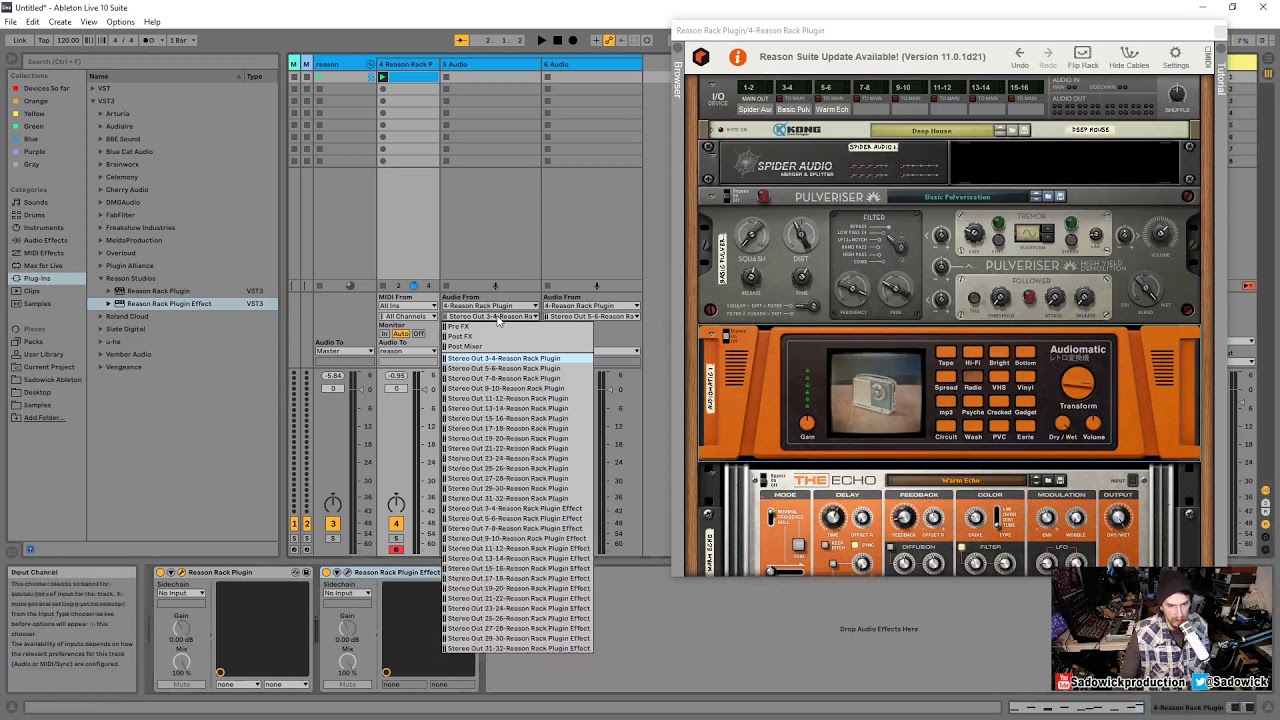1280x720 pixels.
Task: Select Plug-ins category in browser
Action: 36,278
